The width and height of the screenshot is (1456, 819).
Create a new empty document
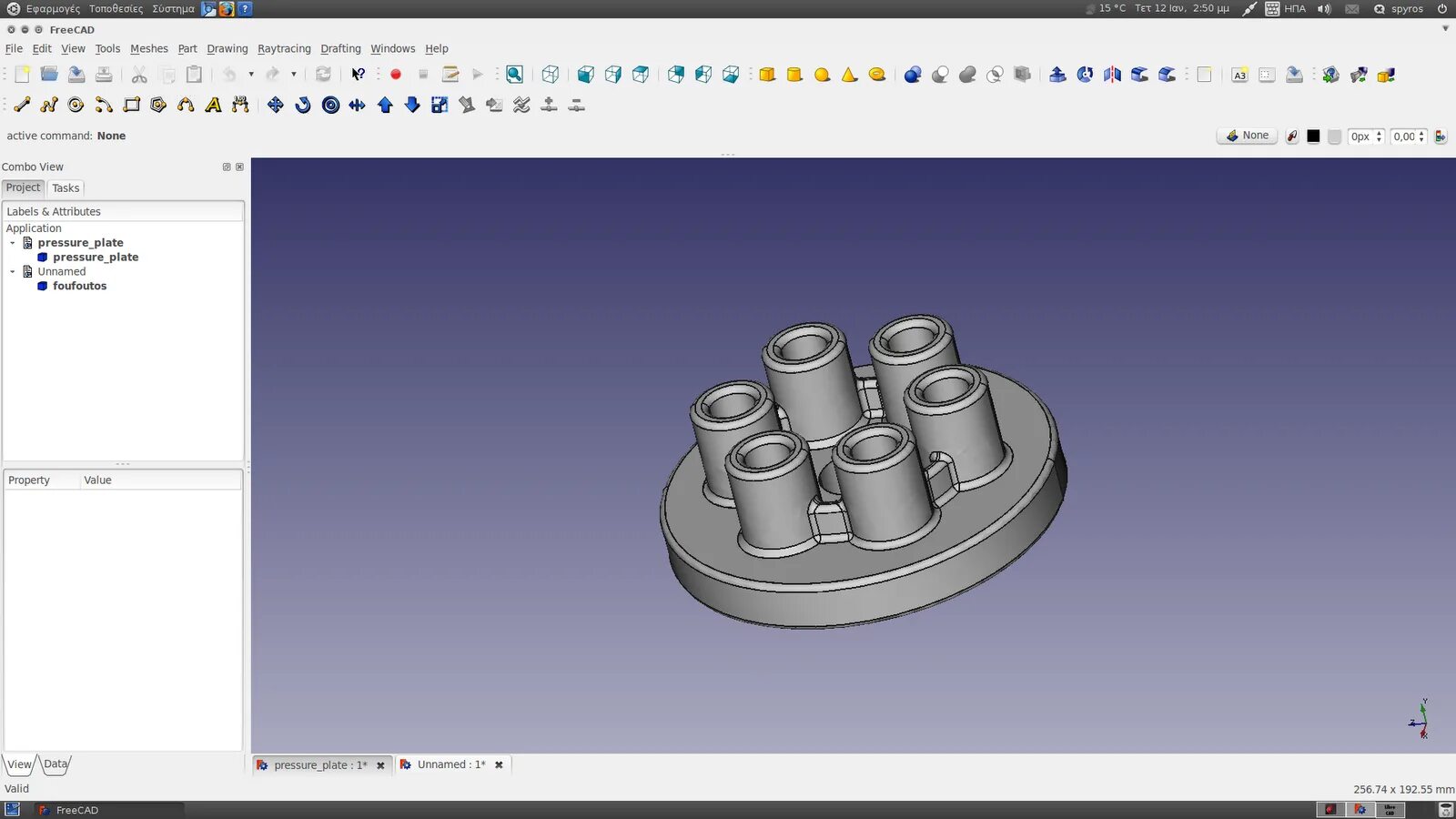tap(22, 75)
